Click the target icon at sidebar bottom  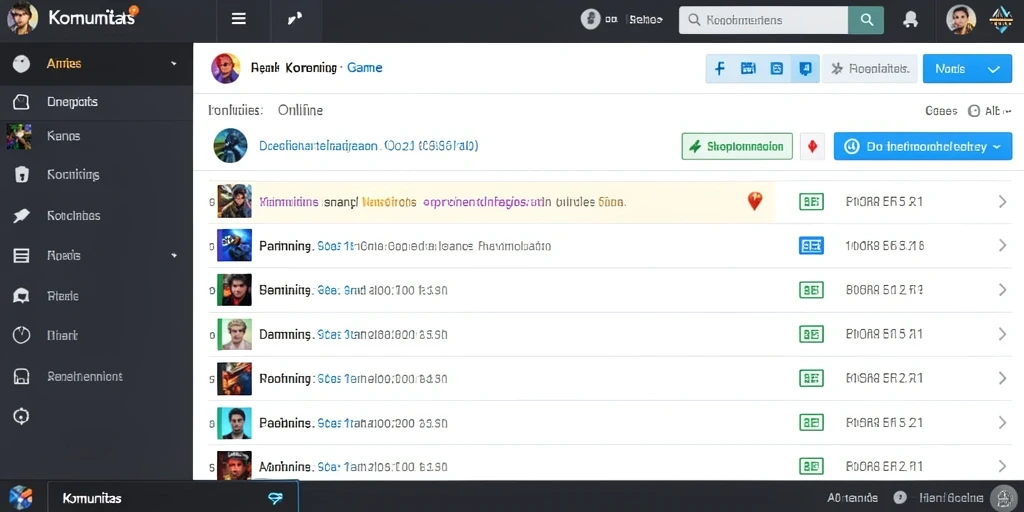pyautogui.click(x=22, y=416)
